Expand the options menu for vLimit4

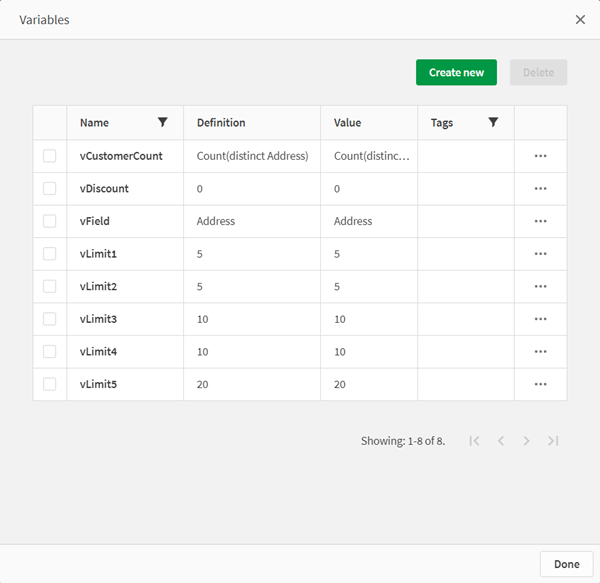click(540, 351)
